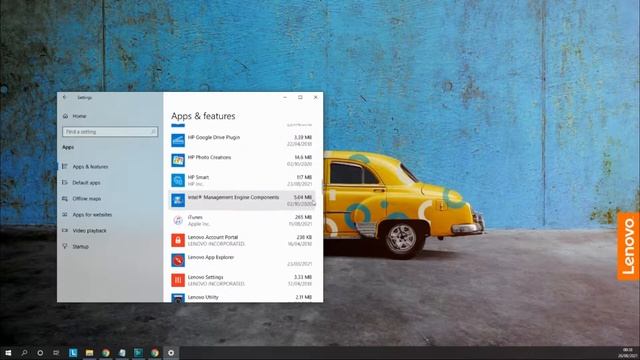Click the Find a setting search box
The width and height of the screenshot is (640, 360).
(110, 132)
